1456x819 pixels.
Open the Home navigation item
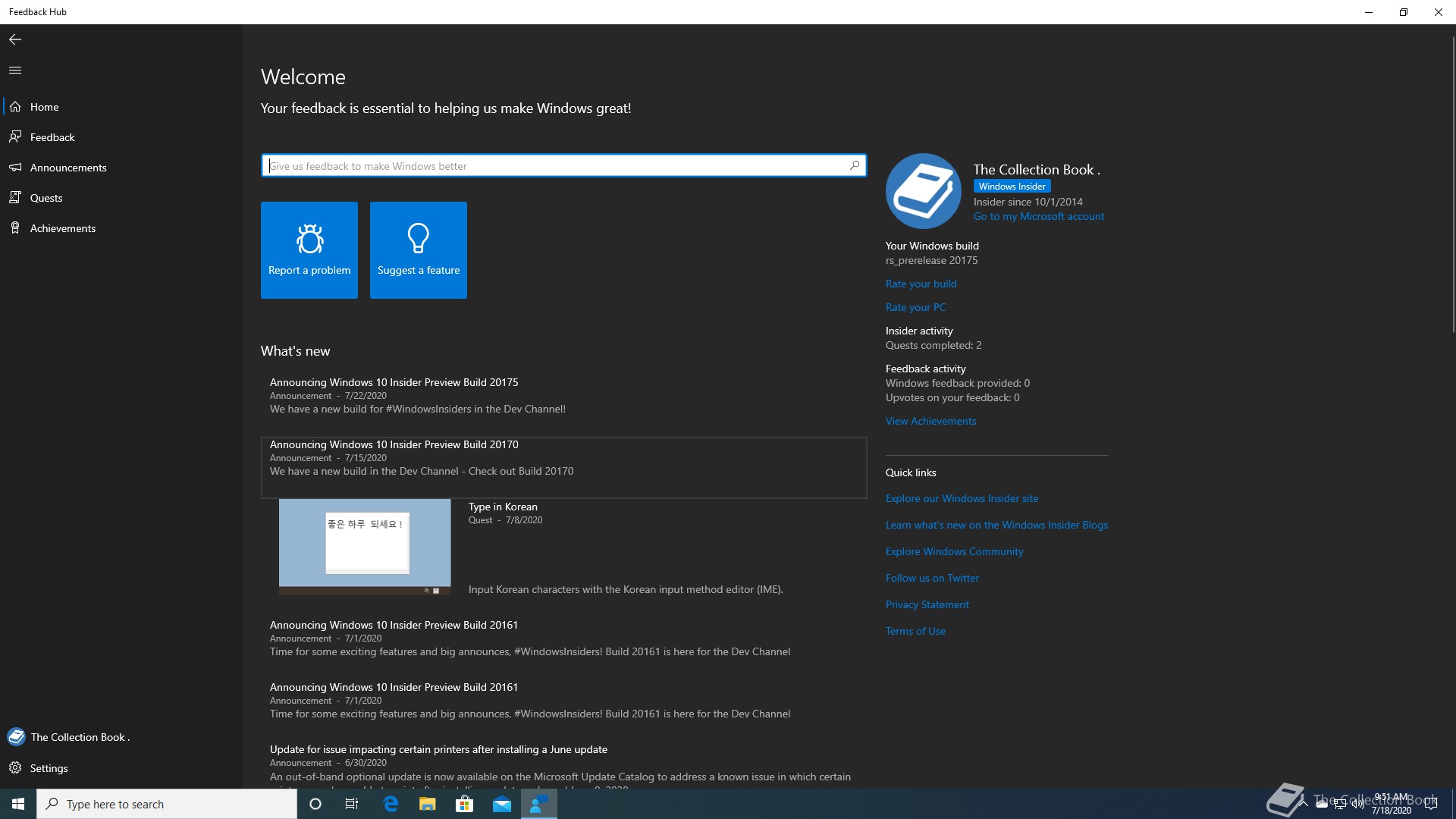(x=121, y=107)
